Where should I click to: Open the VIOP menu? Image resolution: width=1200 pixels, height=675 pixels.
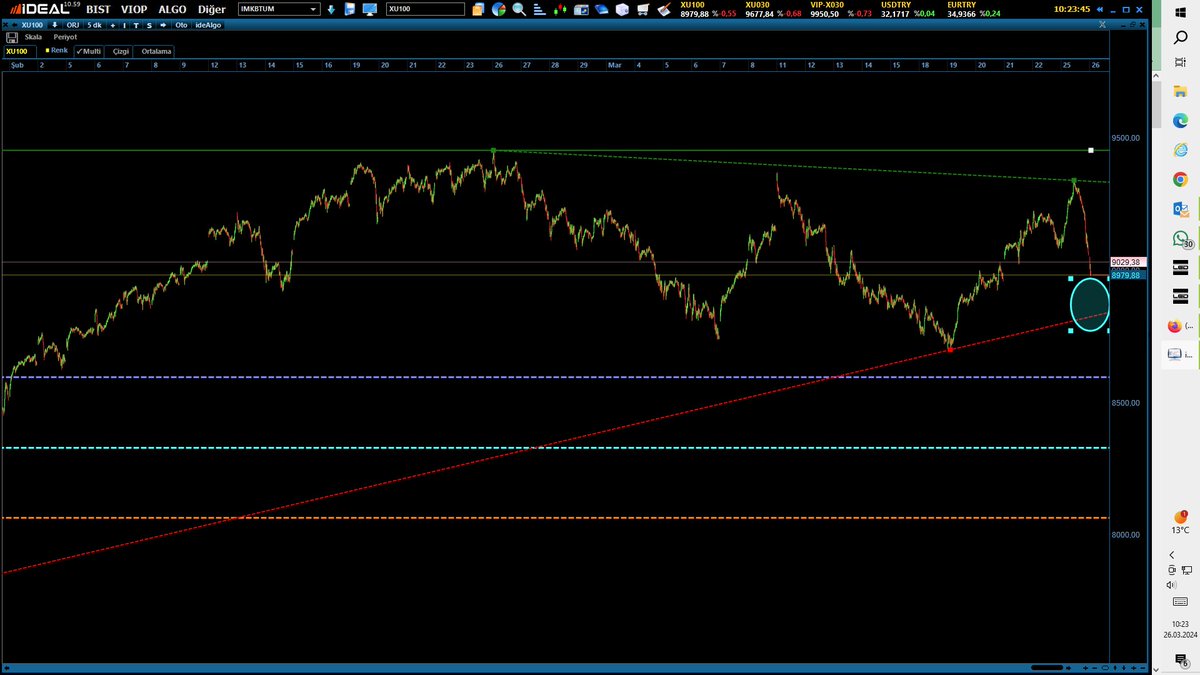134,9
